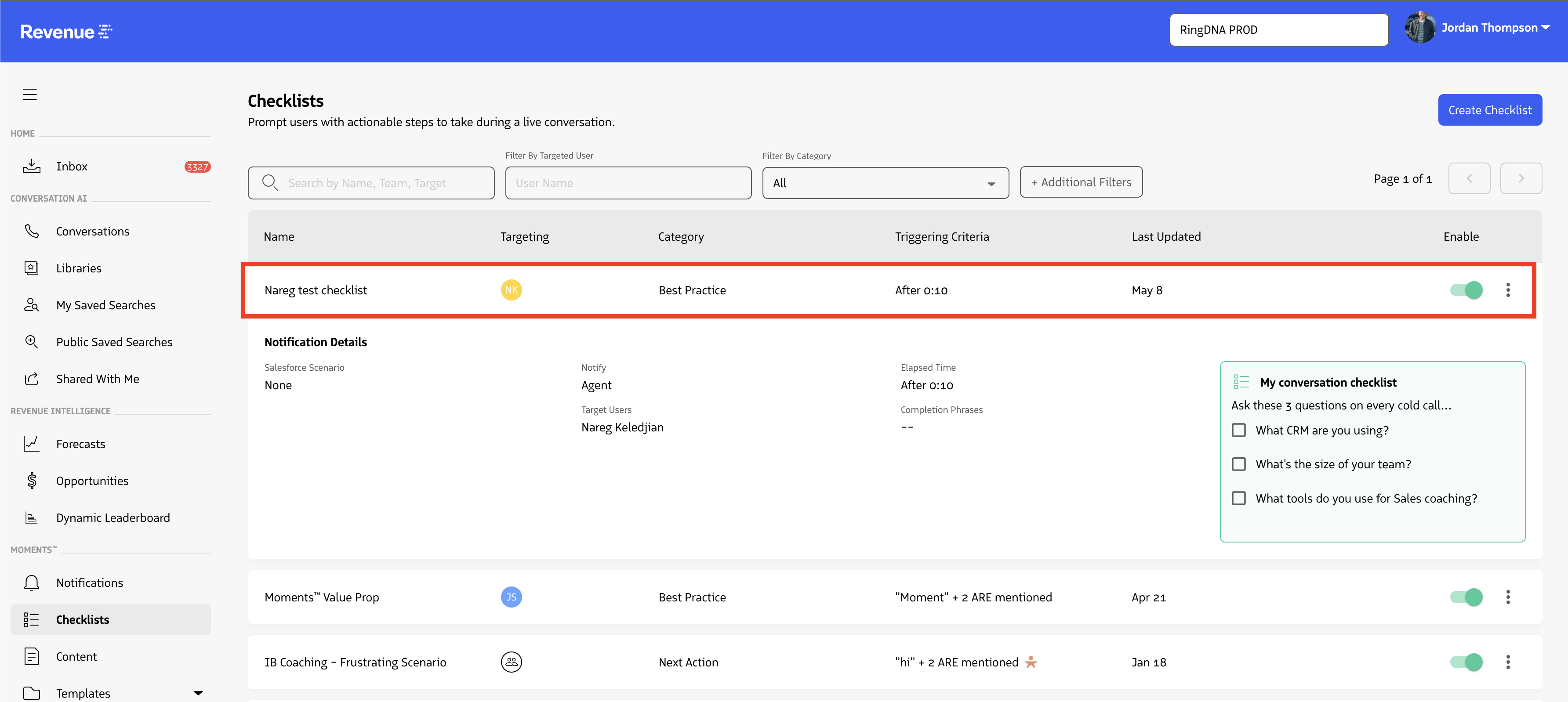This screenshot has height=702, width=1568.
Task: Disable the Nareg test checklist toggle
Action: (x=1466, y=290)
